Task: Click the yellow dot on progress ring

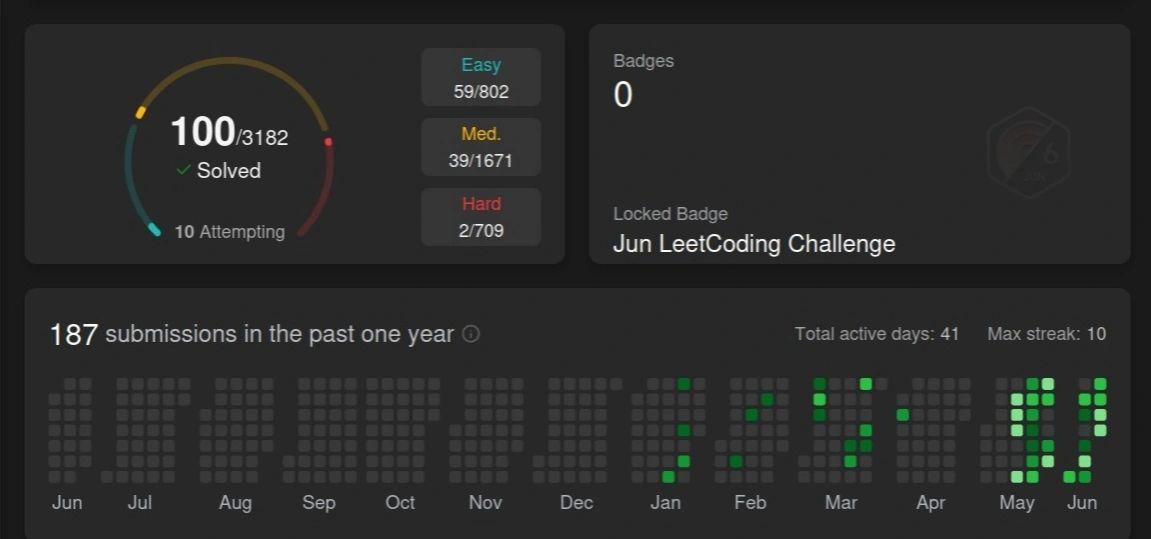Action: click(x=140, y=113)
